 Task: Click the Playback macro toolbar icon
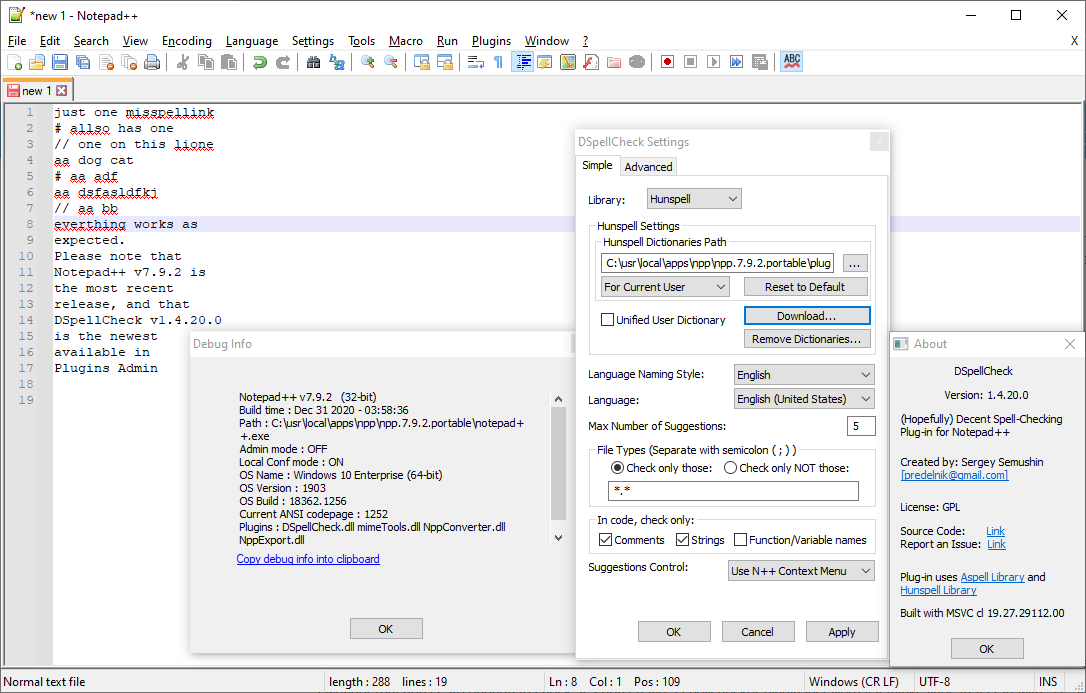click(x=716, y=61)
